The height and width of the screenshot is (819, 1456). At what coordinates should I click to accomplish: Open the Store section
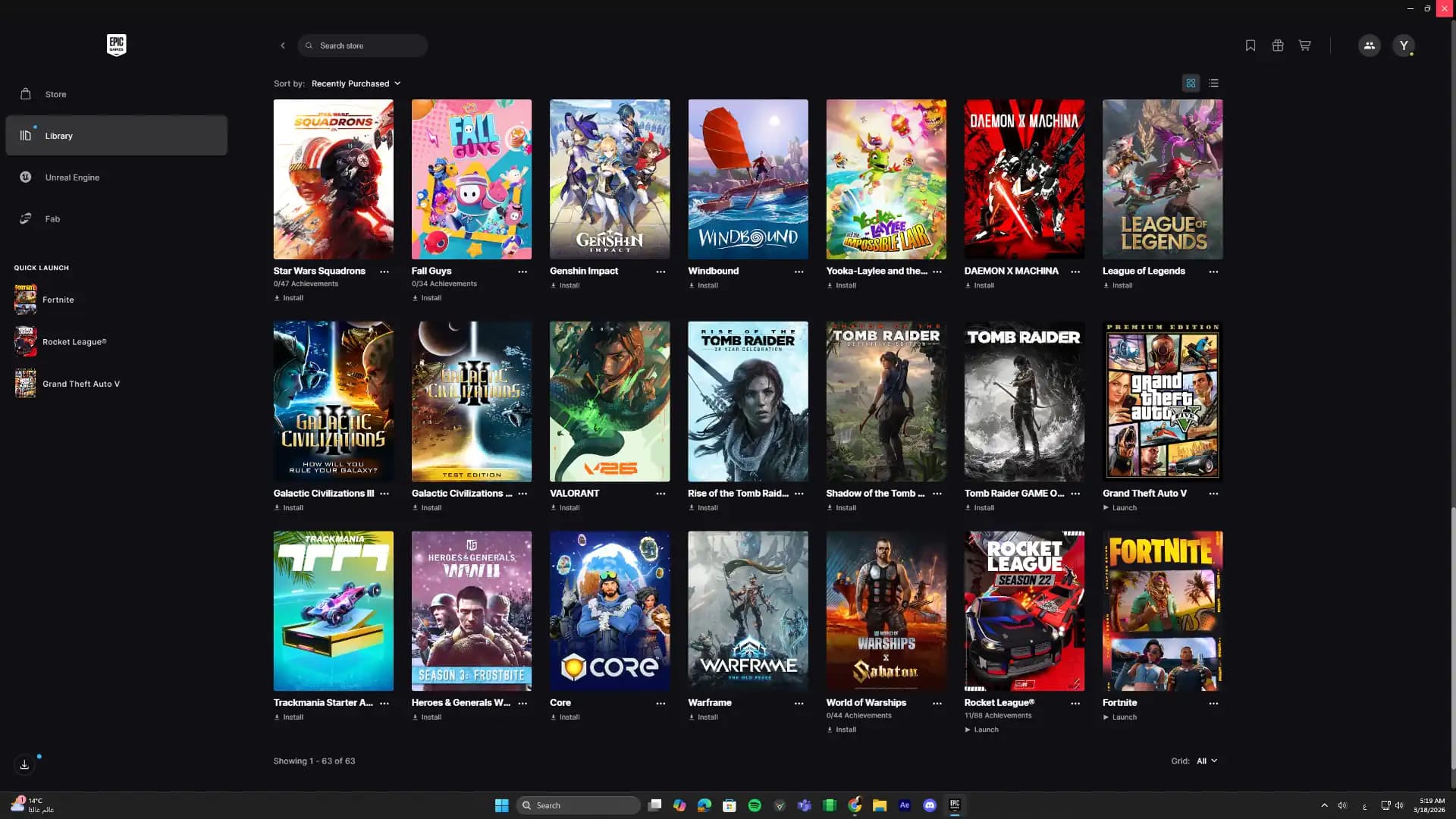[116, 94]
